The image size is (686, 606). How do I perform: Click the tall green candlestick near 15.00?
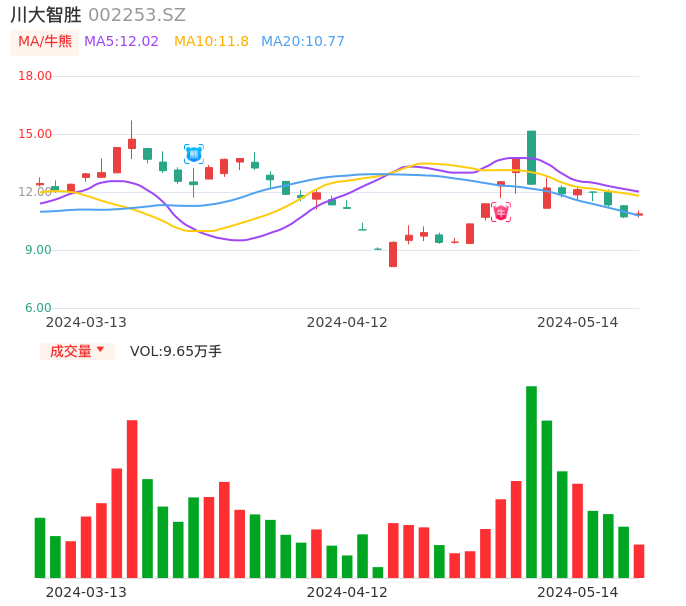(531, 157)
